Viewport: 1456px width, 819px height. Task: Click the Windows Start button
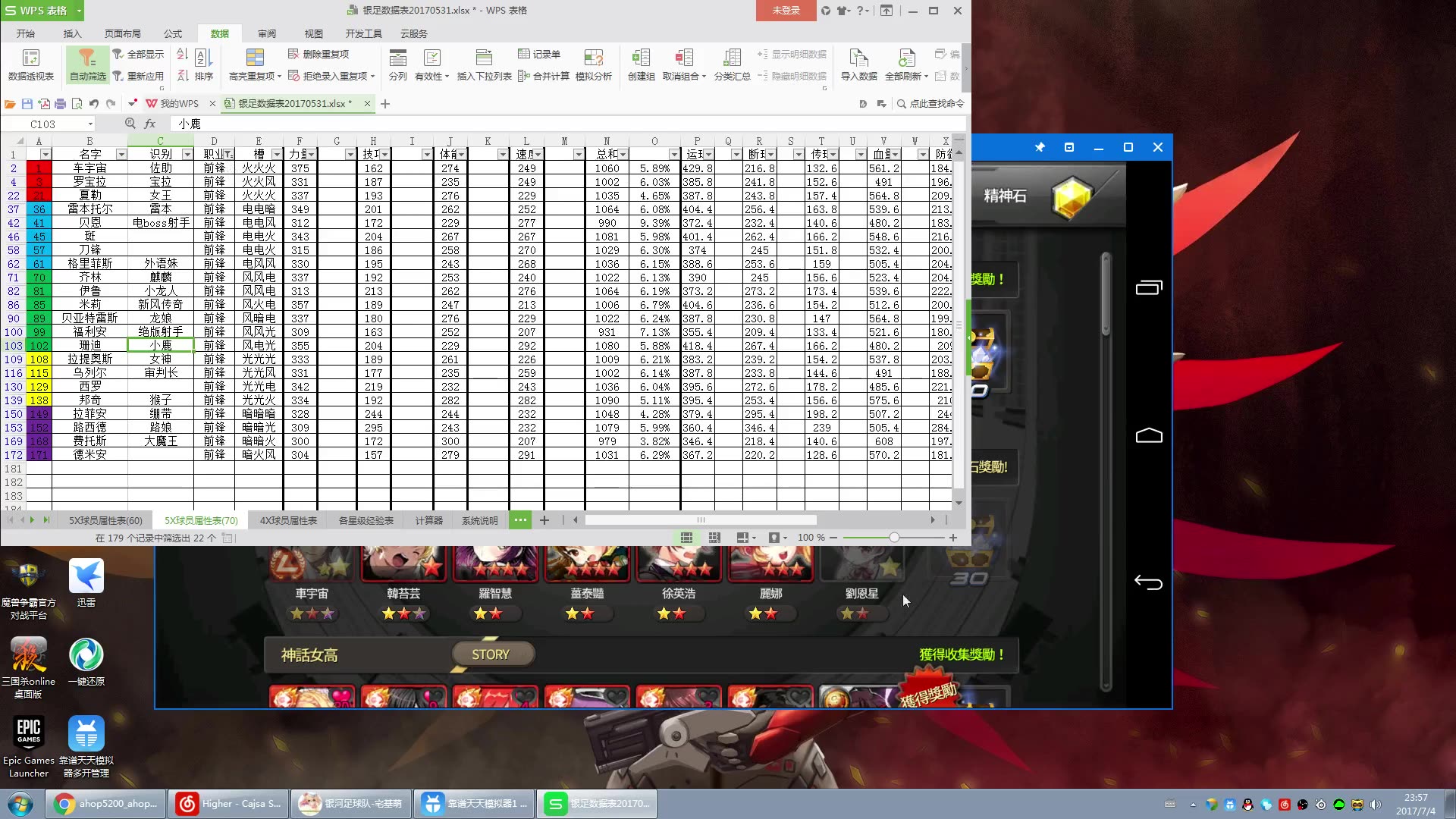pyautogui.click(x=20, y=804)
